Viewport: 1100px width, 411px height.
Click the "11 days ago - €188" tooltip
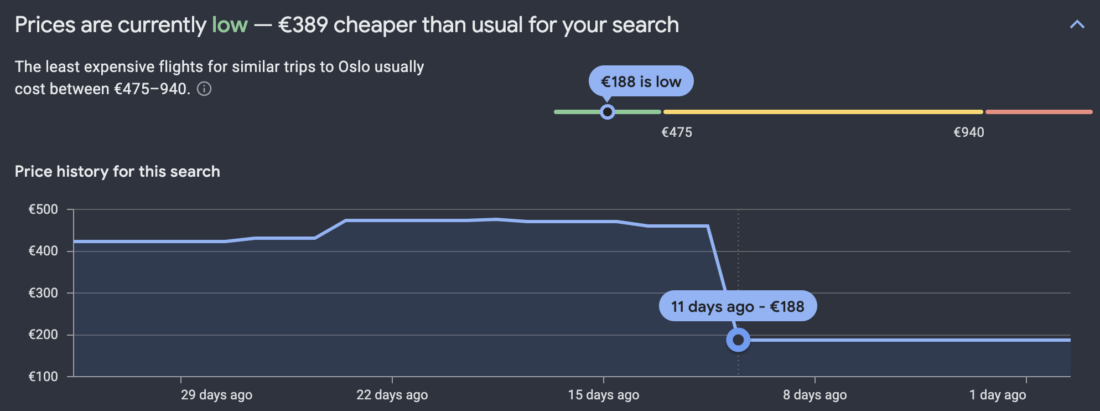click(x=738, y=306)
